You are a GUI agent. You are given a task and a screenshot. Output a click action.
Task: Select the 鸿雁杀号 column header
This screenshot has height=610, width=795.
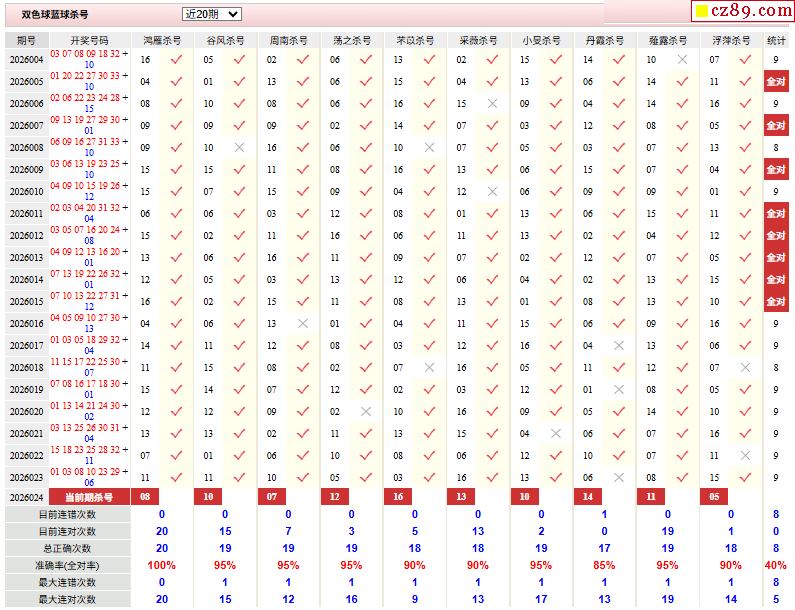(162, 40)
